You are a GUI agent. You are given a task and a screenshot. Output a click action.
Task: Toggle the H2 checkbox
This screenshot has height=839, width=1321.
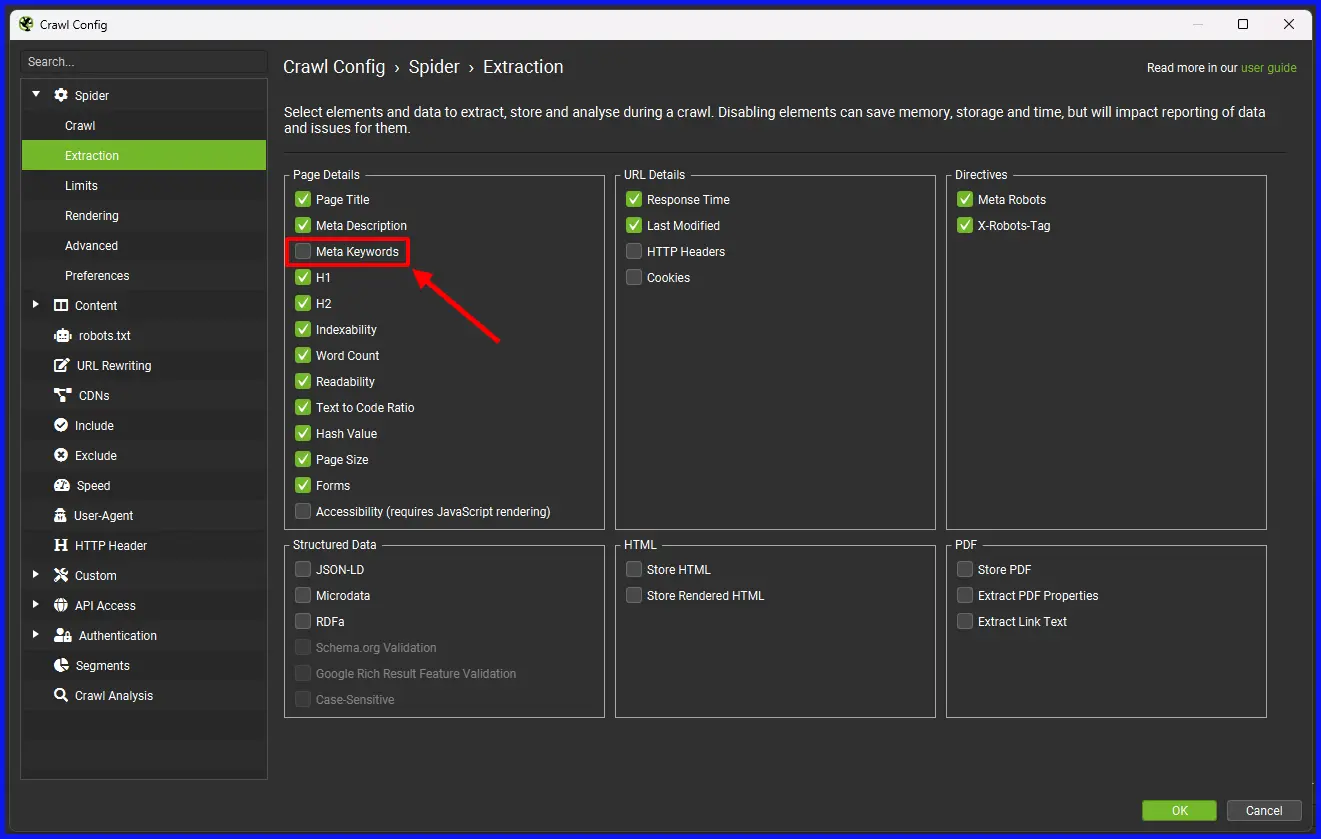point(303,303)
